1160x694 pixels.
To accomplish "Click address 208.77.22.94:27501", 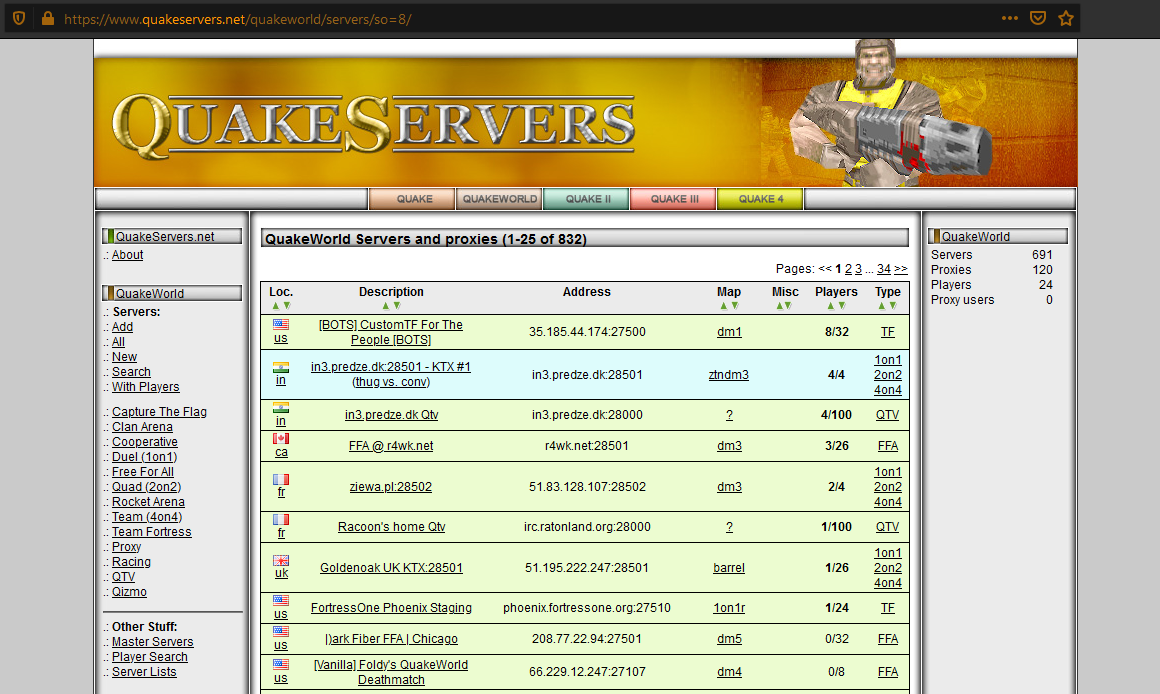I will 587,639.
